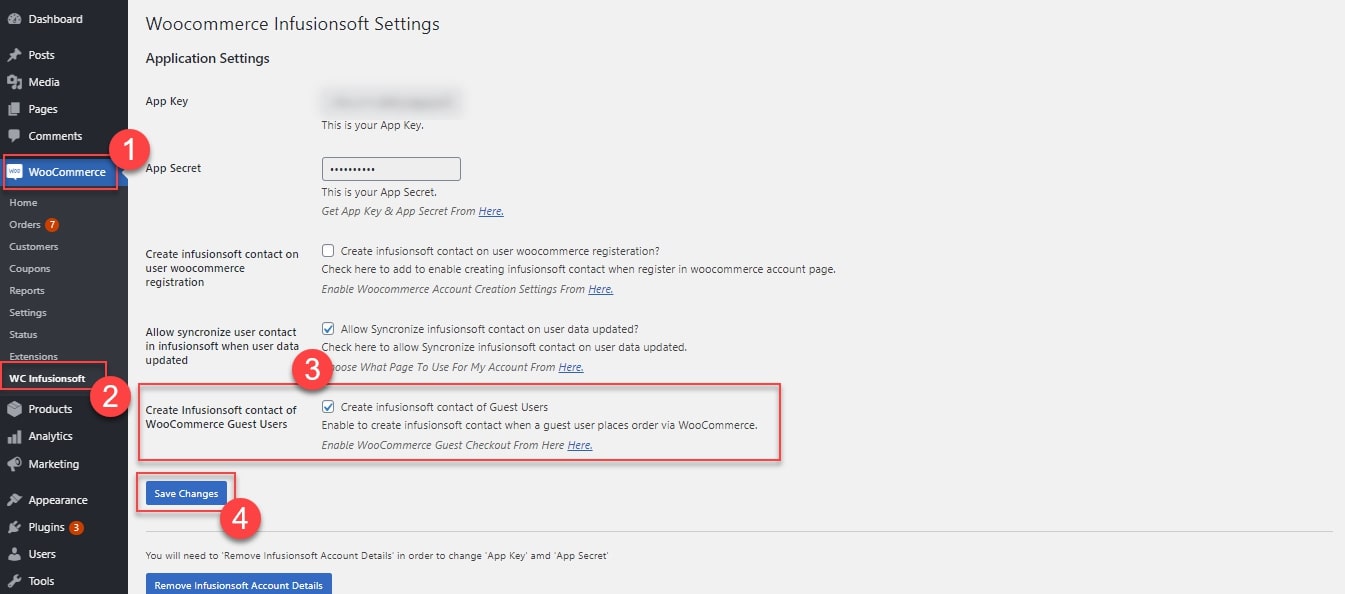Click the Media library icon
1345x594 pixels.
[14, 82]
